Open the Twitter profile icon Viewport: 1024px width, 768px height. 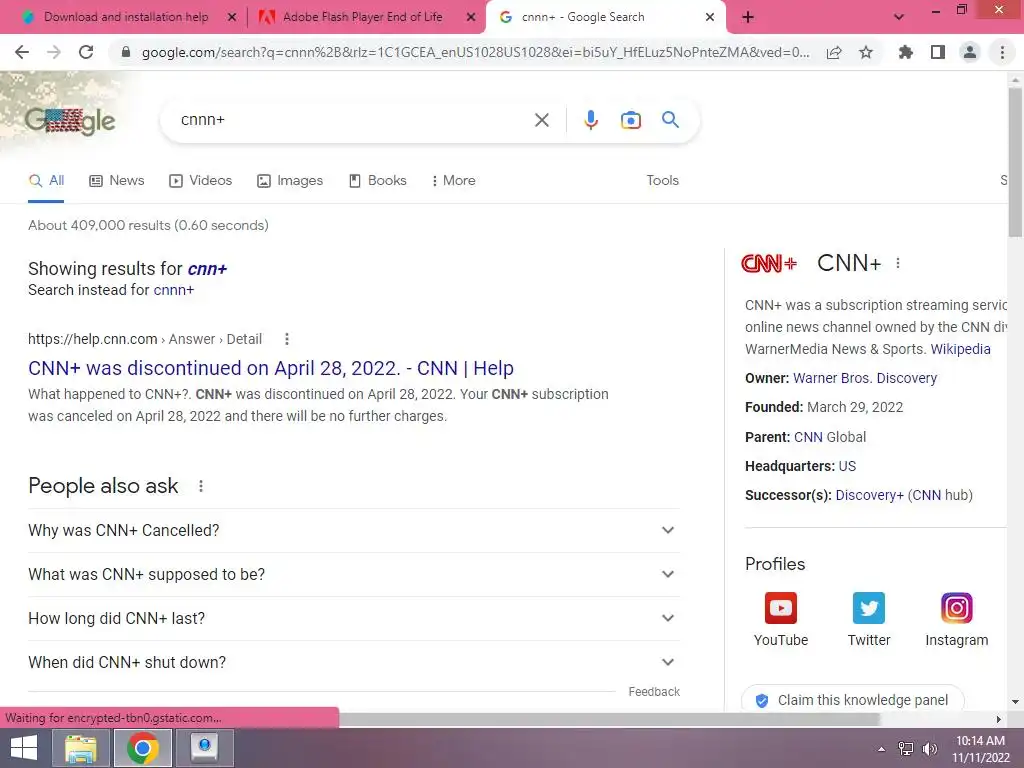[869, 608]
